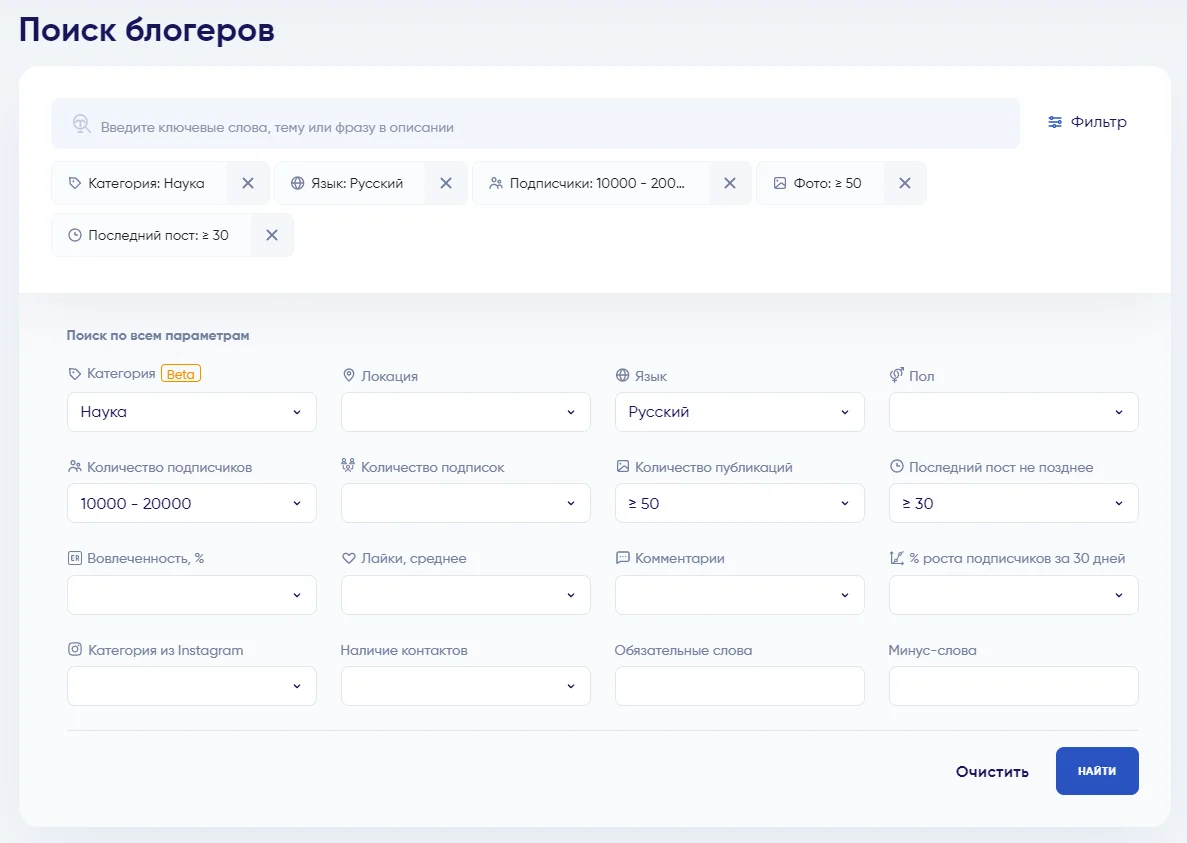Remove the Последний пост filter chip
Screen dimensions: 1187x843
point(271,235)
